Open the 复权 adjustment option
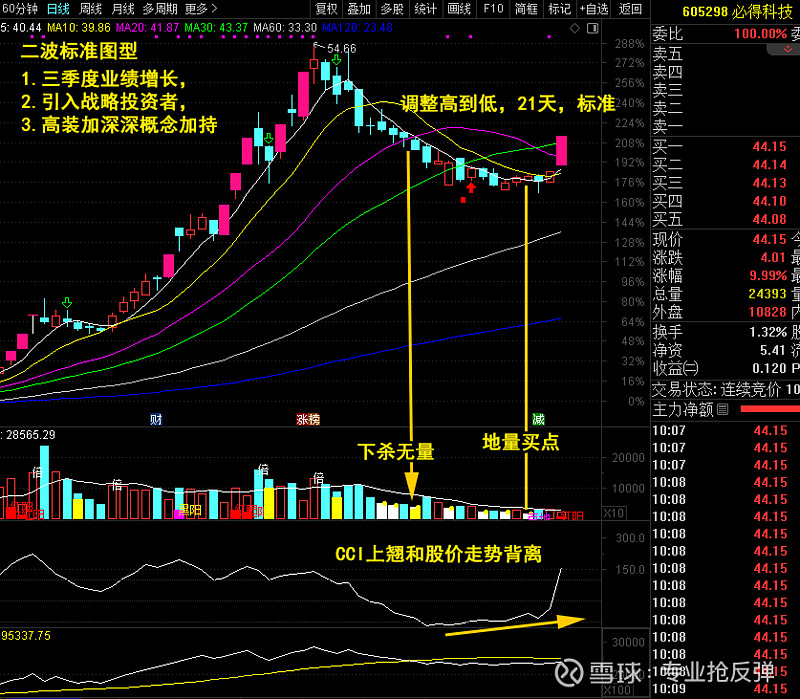This screenshot has height=699, width=800. pos(326,9)
